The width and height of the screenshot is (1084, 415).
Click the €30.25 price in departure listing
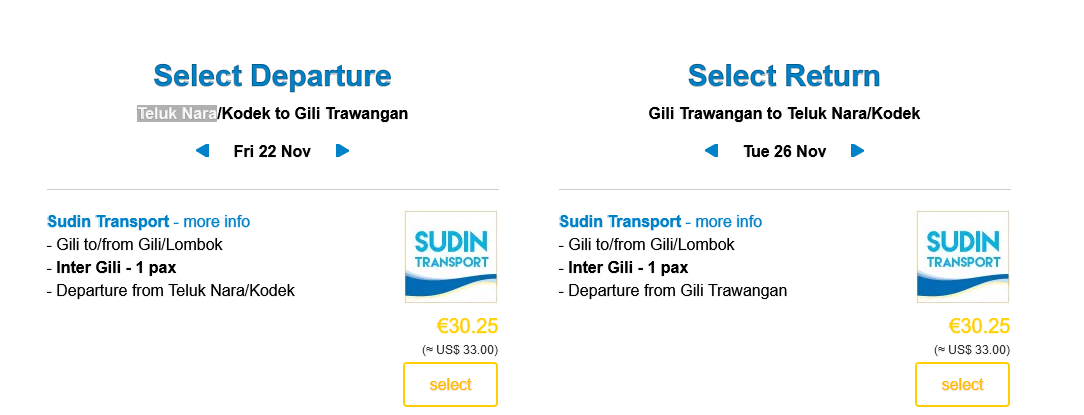467,326
